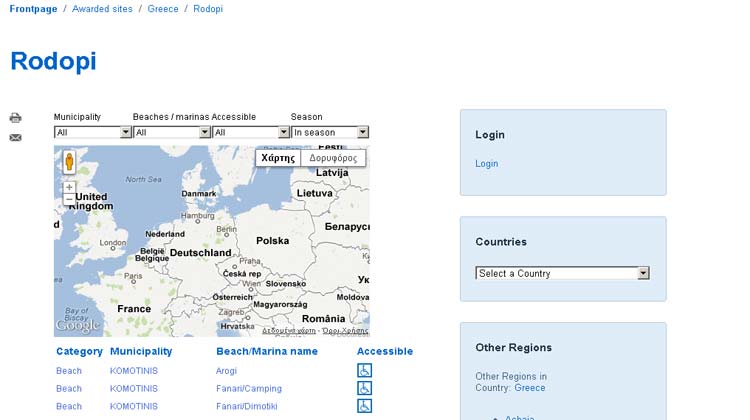Click the printer icon
This screenshot has width=750, height=420.
pos(15,118)
